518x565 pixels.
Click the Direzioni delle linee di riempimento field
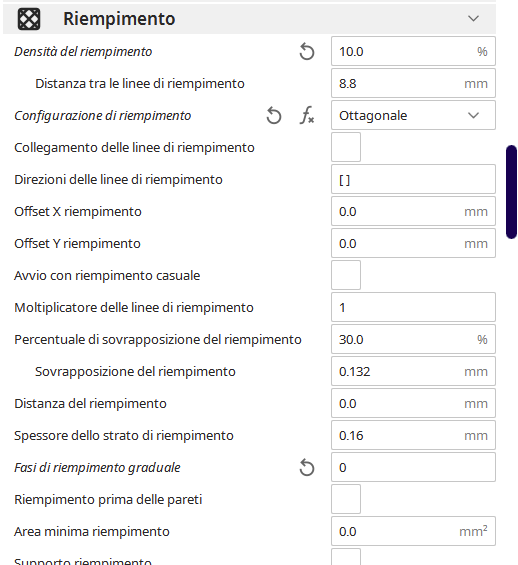(x=413, y=179)
